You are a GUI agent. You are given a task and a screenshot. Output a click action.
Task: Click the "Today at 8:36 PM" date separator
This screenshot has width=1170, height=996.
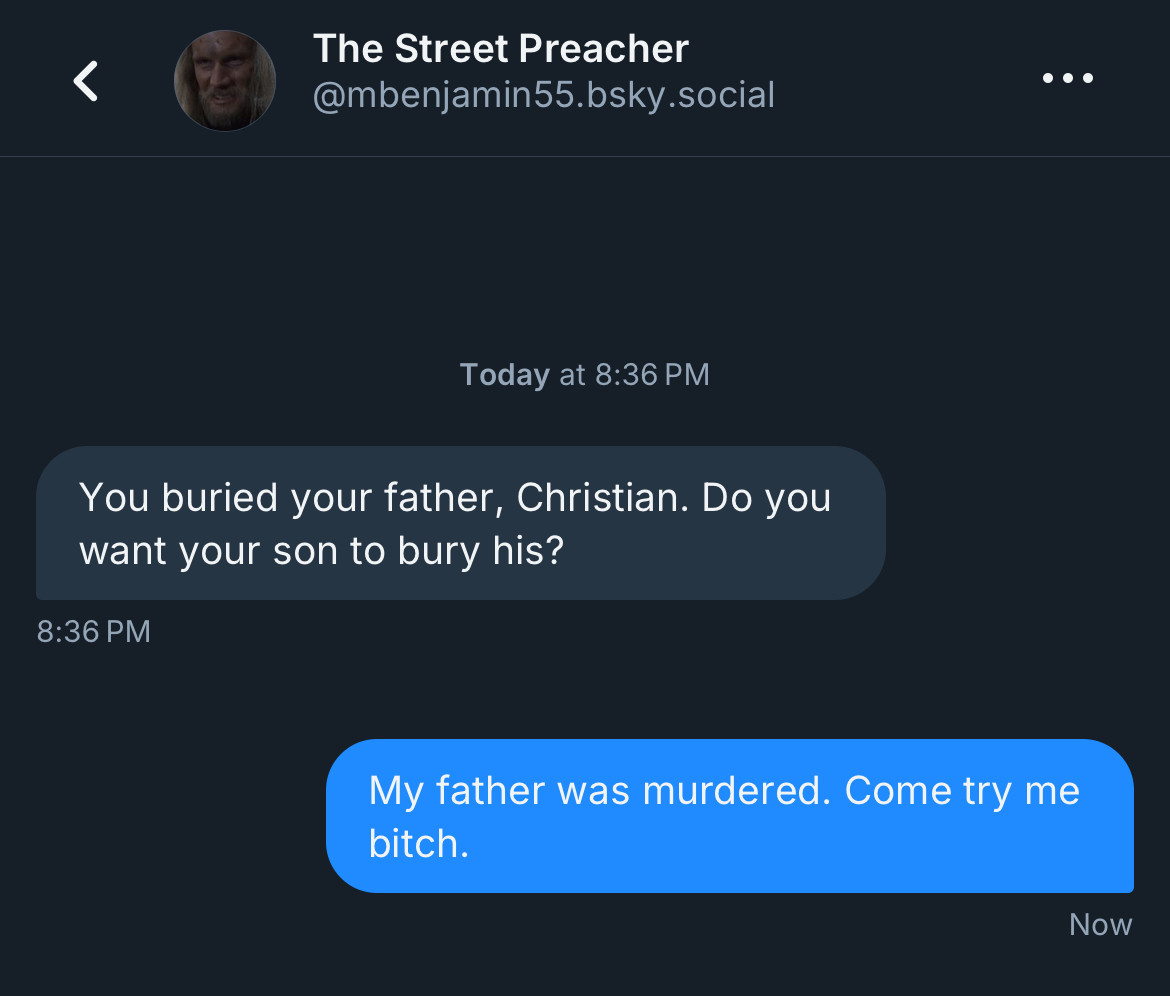coord(584,375)
